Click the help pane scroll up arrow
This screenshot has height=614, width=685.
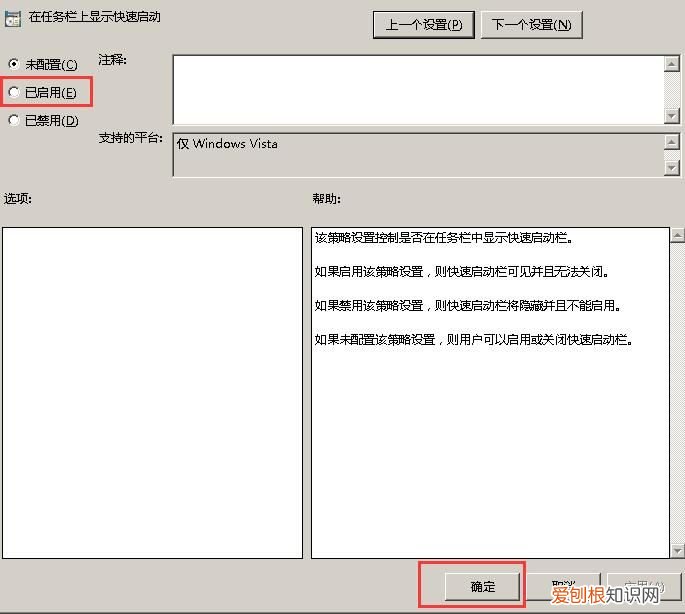pos(678,235)
